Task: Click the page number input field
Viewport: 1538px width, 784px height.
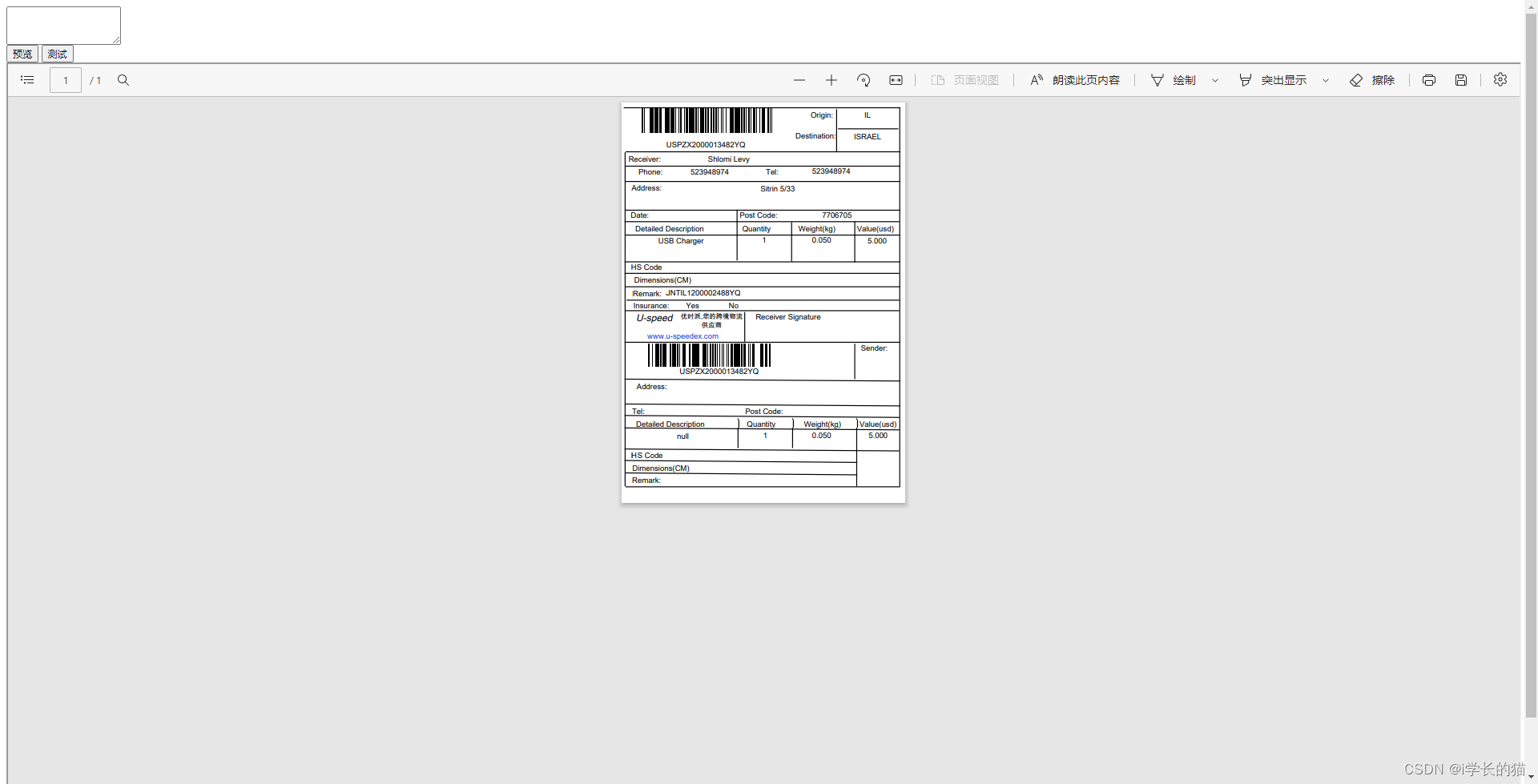Action: tap(66, 80)
